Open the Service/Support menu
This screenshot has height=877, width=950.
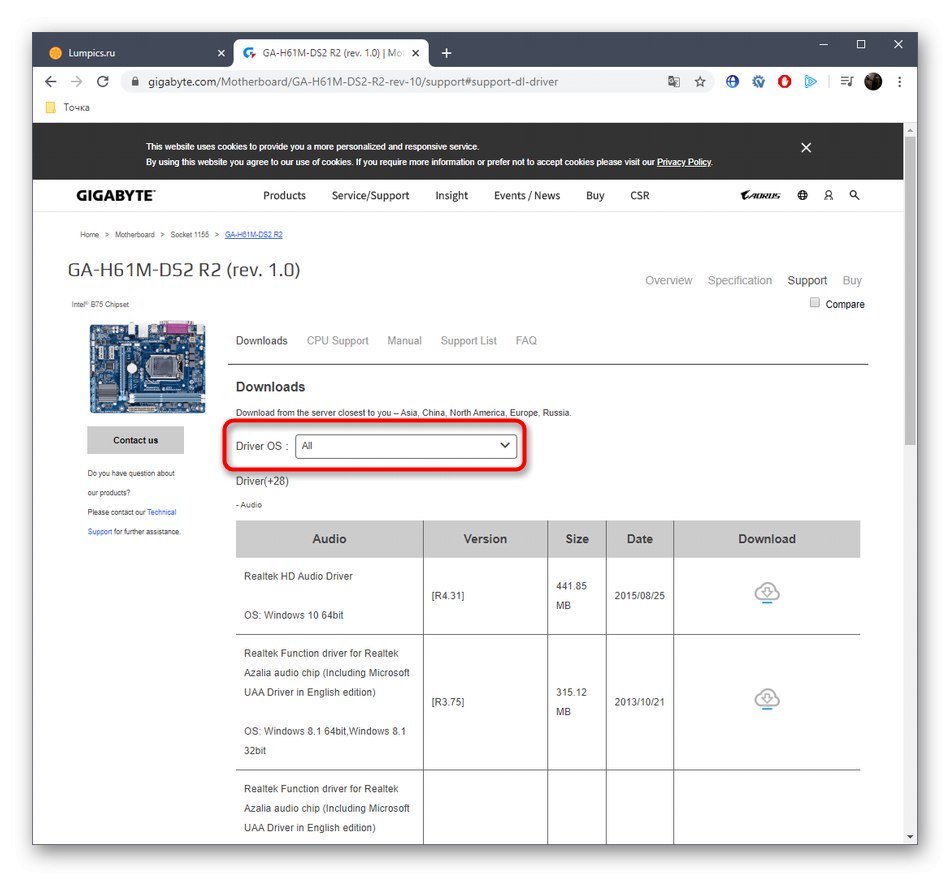pos(370,196)
